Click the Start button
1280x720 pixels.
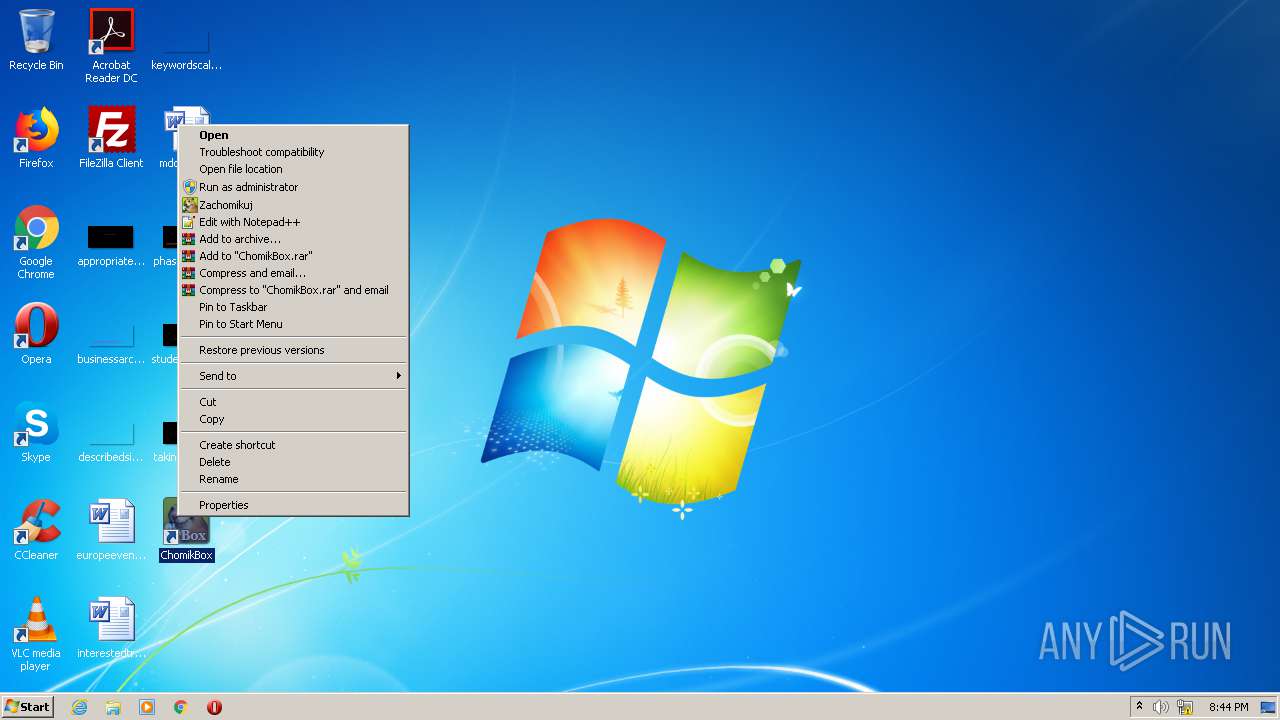tap(28, 706)
